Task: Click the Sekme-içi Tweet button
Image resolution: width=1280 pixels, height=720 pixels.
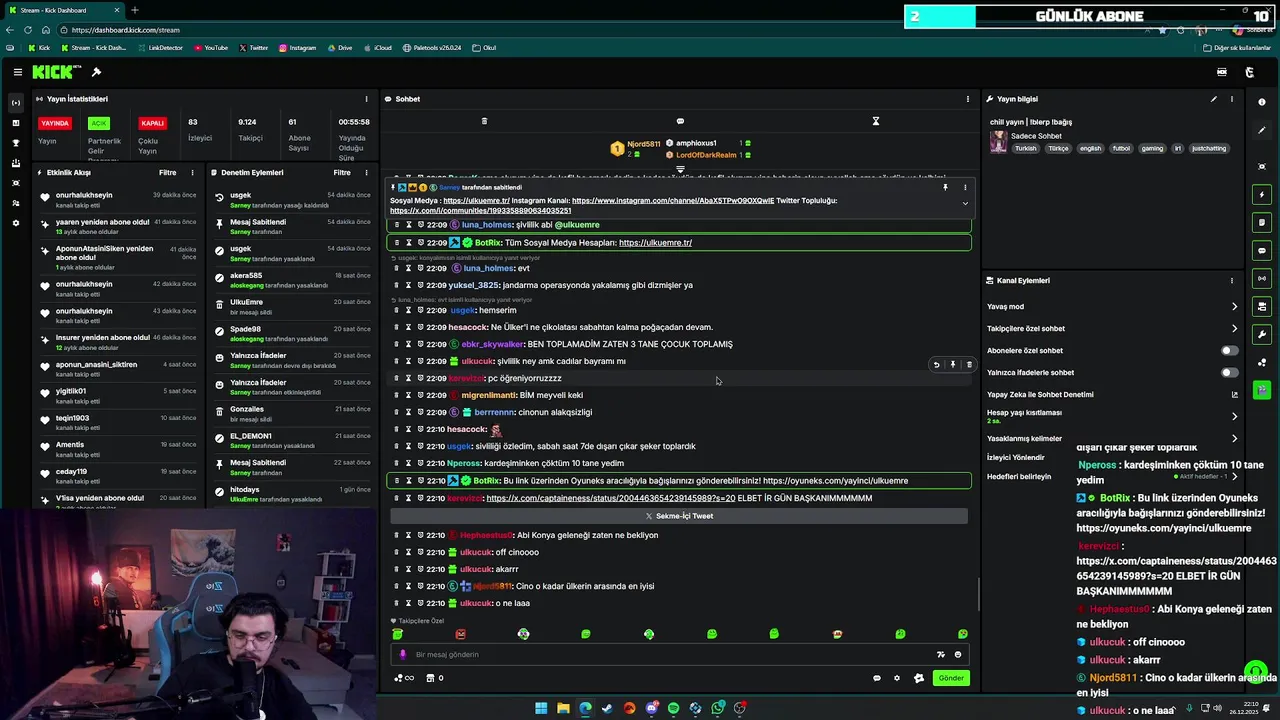Action: pos(679,516)
